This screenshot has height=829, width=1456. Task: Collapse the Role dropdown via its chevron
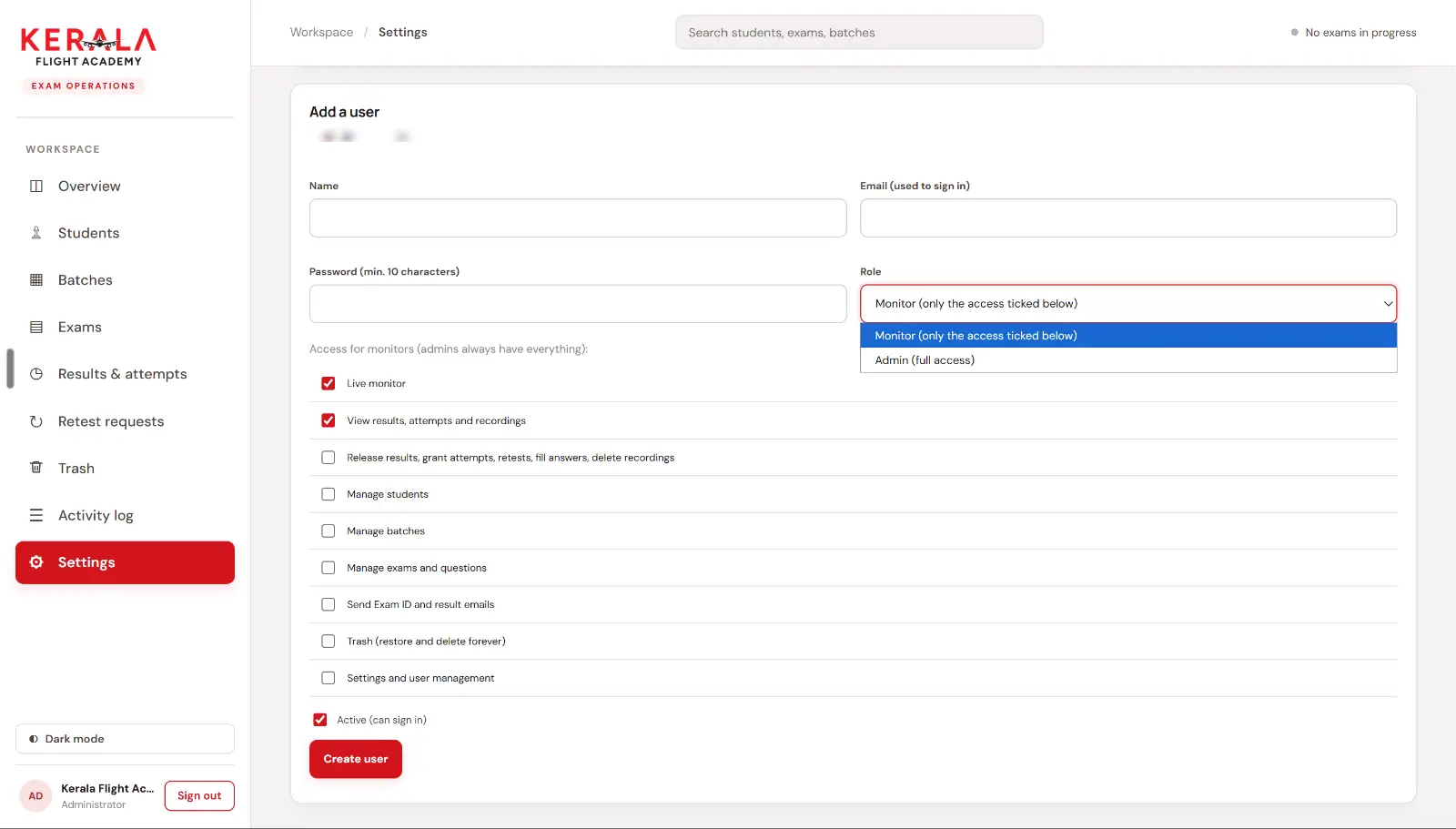coord(1388,304)
